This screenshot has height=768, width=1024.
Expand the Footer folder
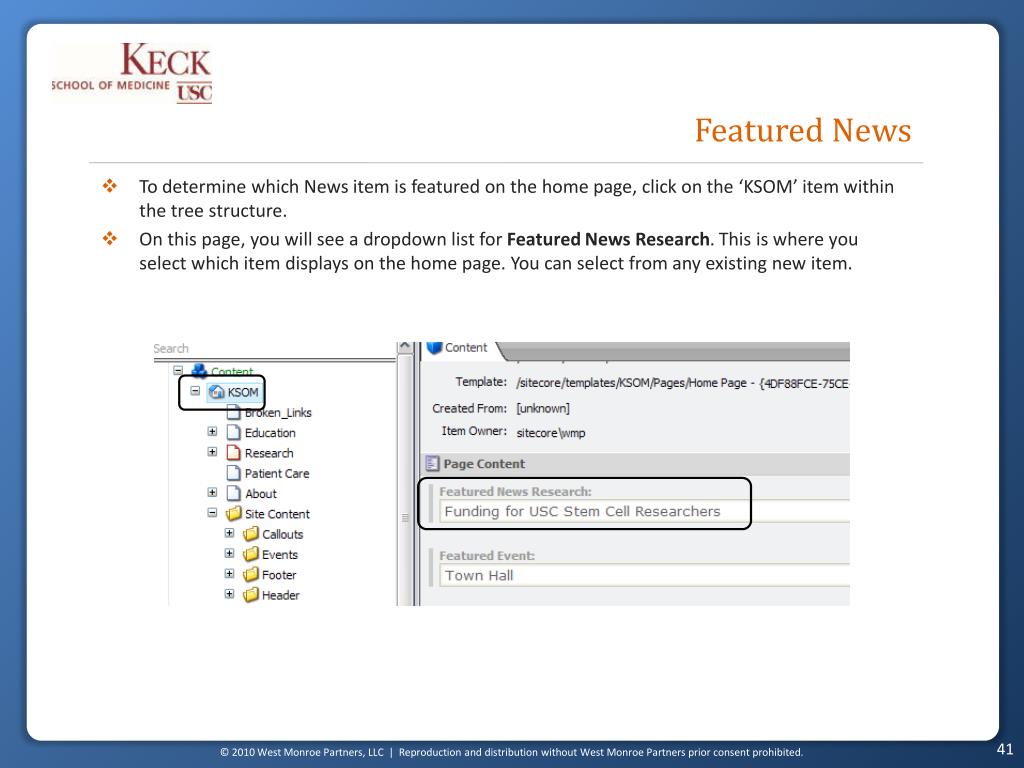tap(229, 573)
